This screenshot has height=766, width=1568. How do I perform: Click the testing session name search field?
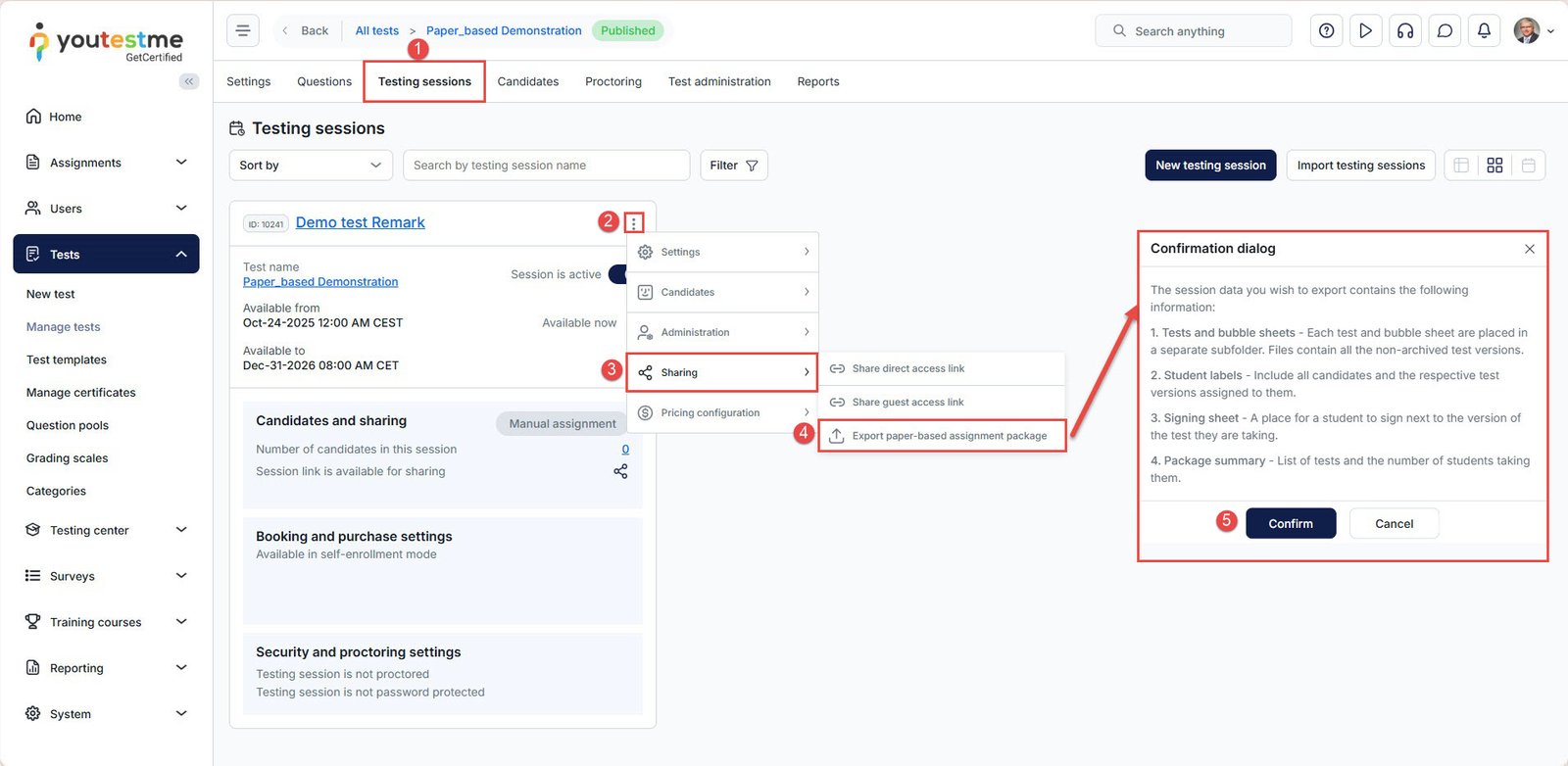coord(546,166)
